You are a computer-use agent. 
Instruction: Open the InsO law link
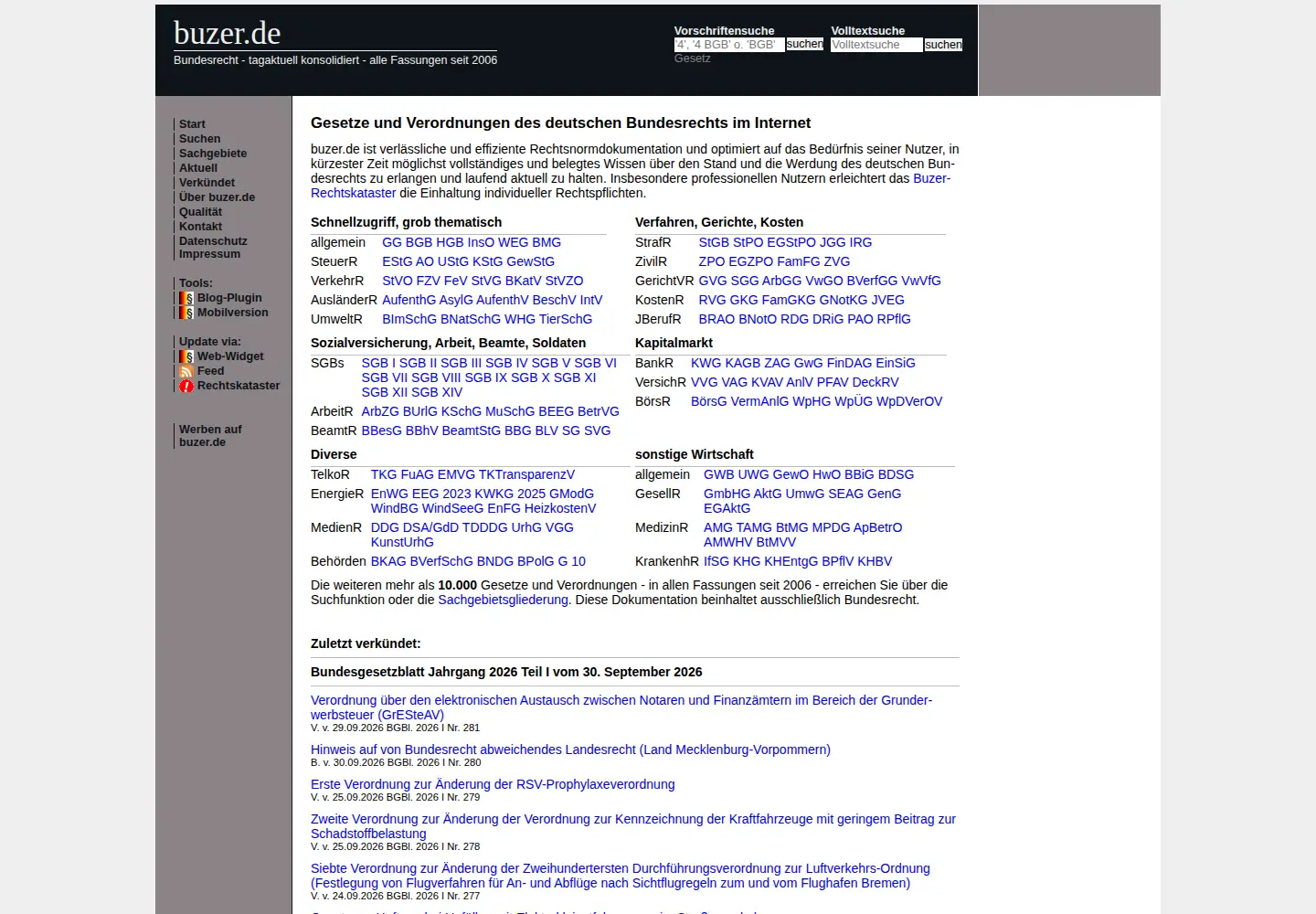pos(481,242)
